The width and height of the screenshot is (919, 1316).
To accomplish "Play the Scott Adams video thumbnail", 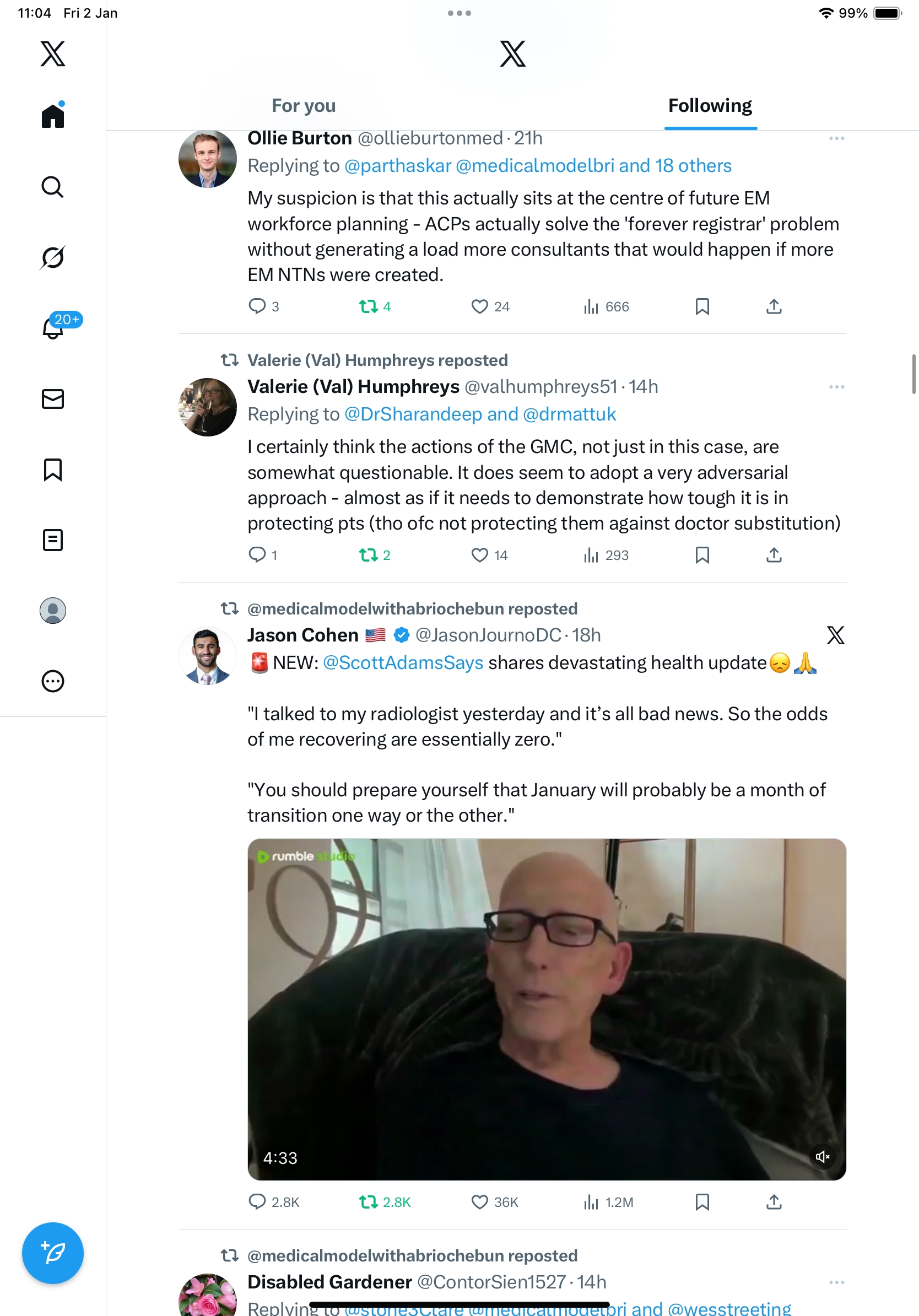I will pos(546,1009).
